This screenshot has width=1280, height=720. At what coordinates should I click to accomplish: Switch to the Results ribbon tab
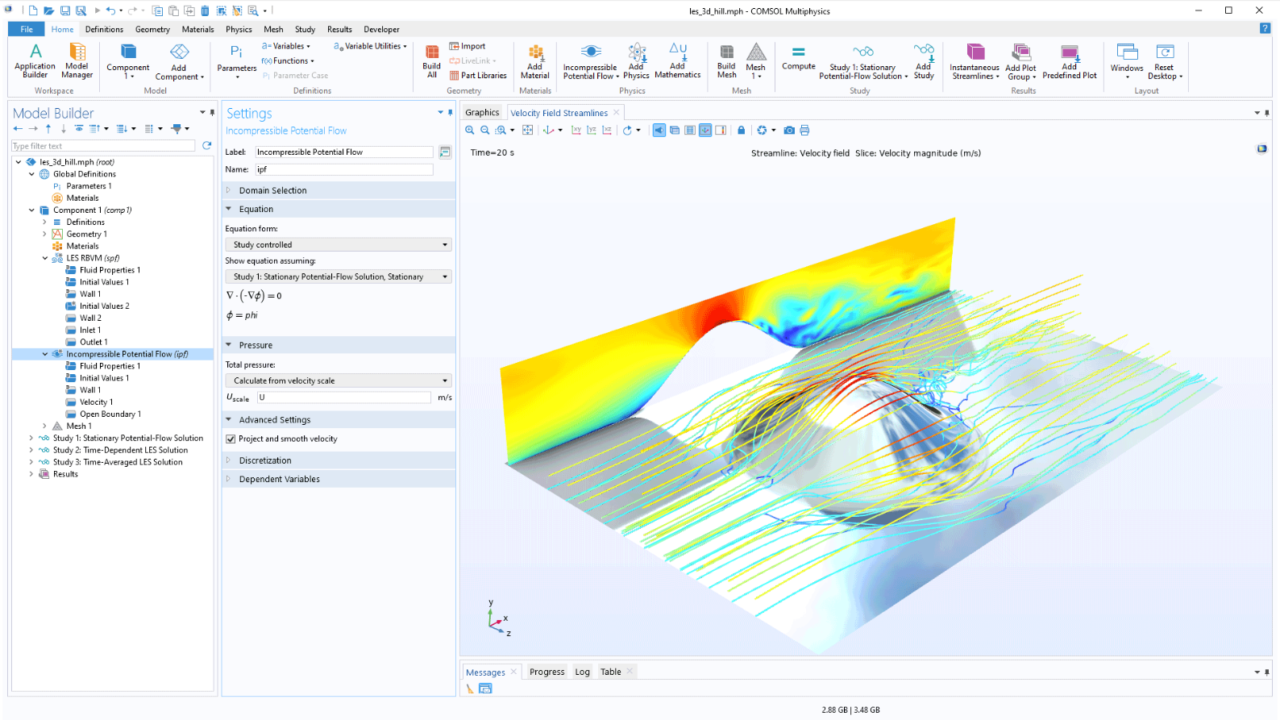(339, 29)
